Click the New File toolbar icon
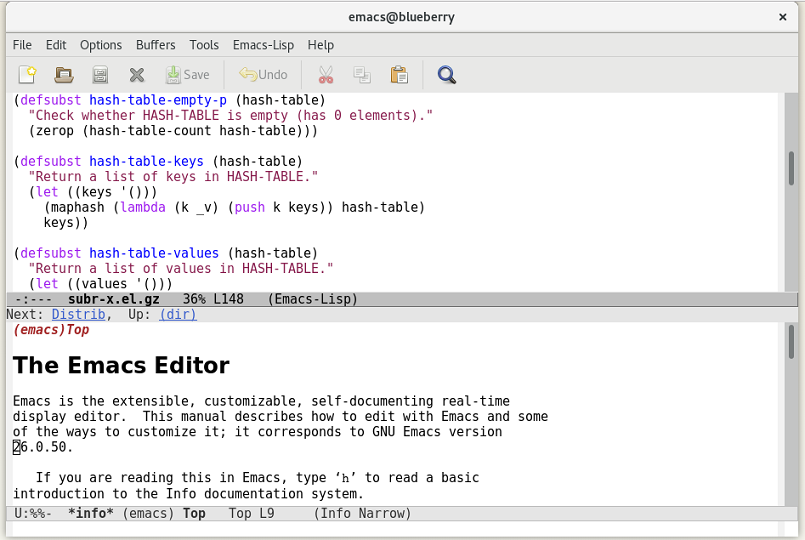This screenshot has width=805, height=540. click(x=27, y=75)
